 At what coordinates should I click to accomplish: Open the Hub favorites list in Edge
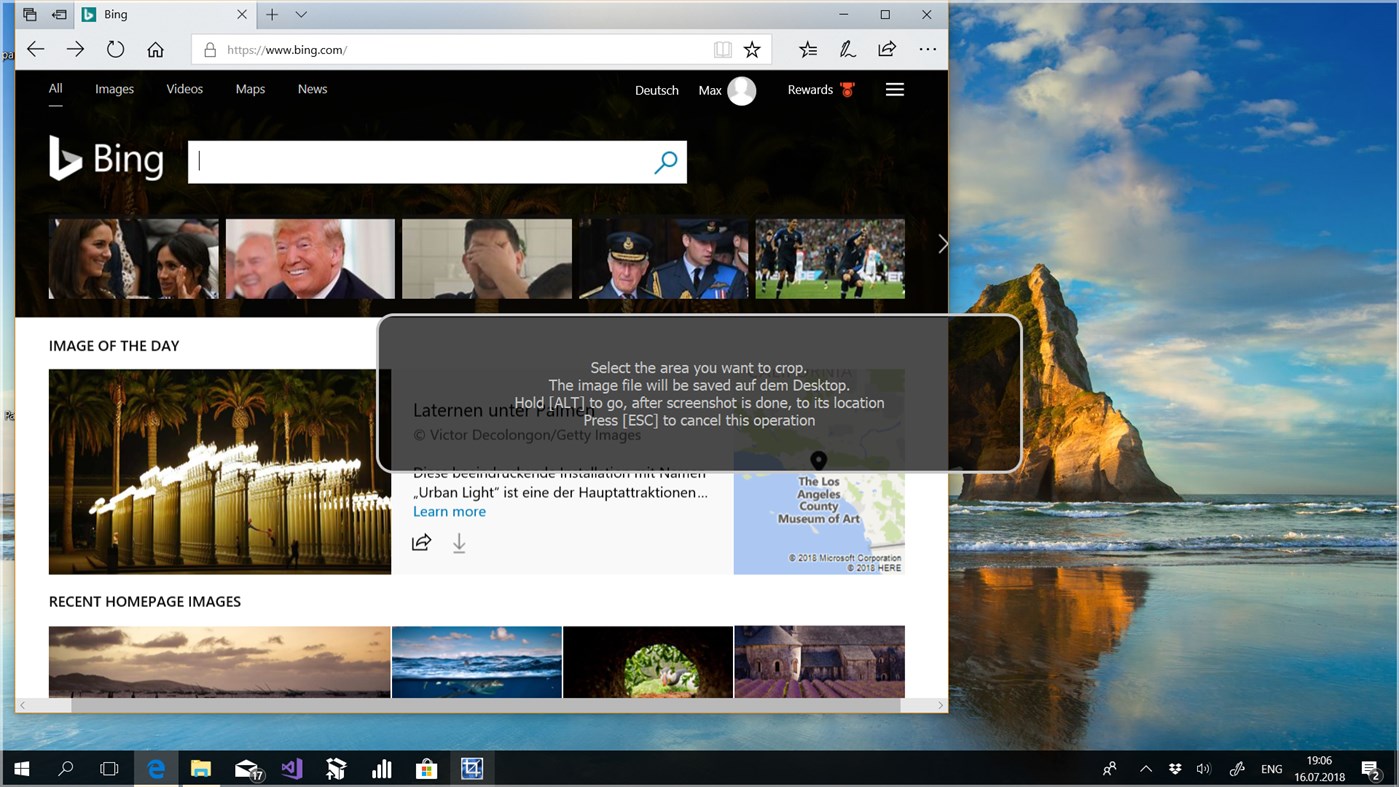(808, 49)
